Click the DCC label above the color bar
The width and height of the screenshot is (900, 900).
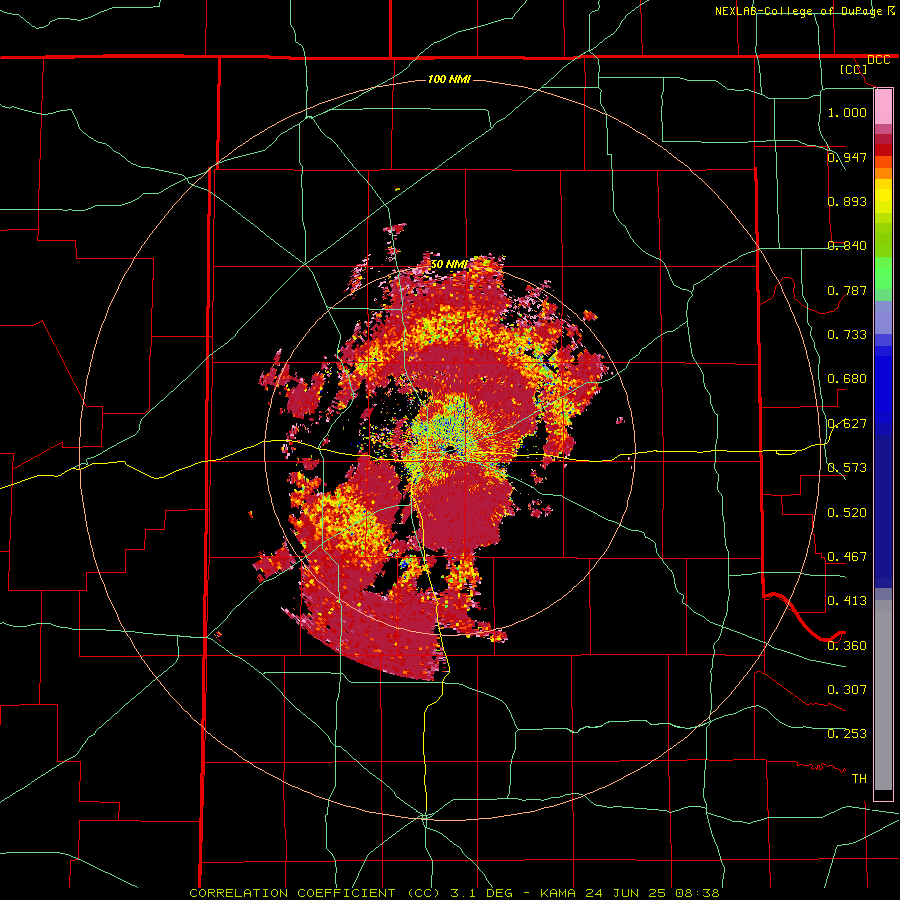878,60
